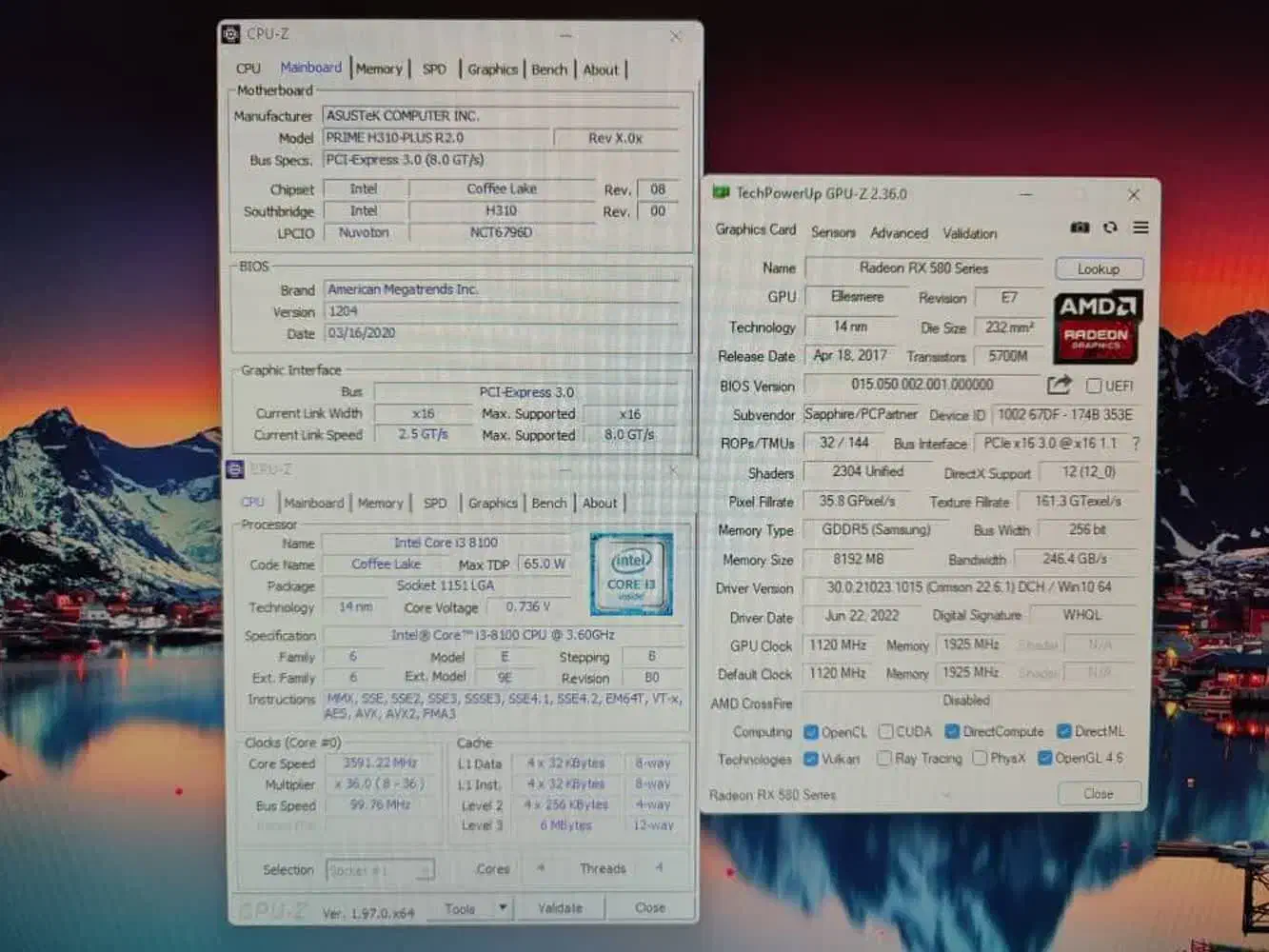Toggle the Ray Tracing checkbox

pos(884,758)
